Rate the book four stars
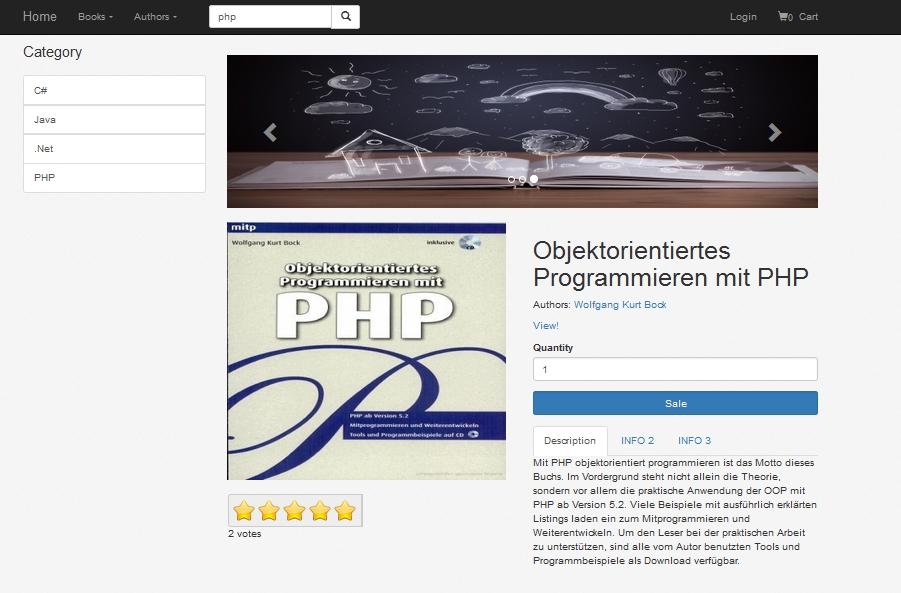Viewport: 901px width, 593px height. (320, 510)
